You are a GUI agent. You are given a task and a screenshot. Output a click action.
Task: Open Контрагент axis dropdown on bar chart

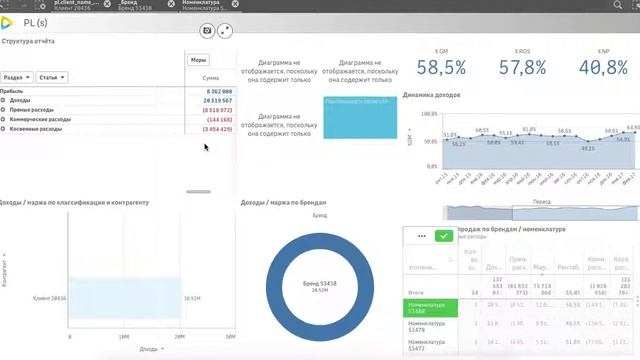(x=4, y=270)
